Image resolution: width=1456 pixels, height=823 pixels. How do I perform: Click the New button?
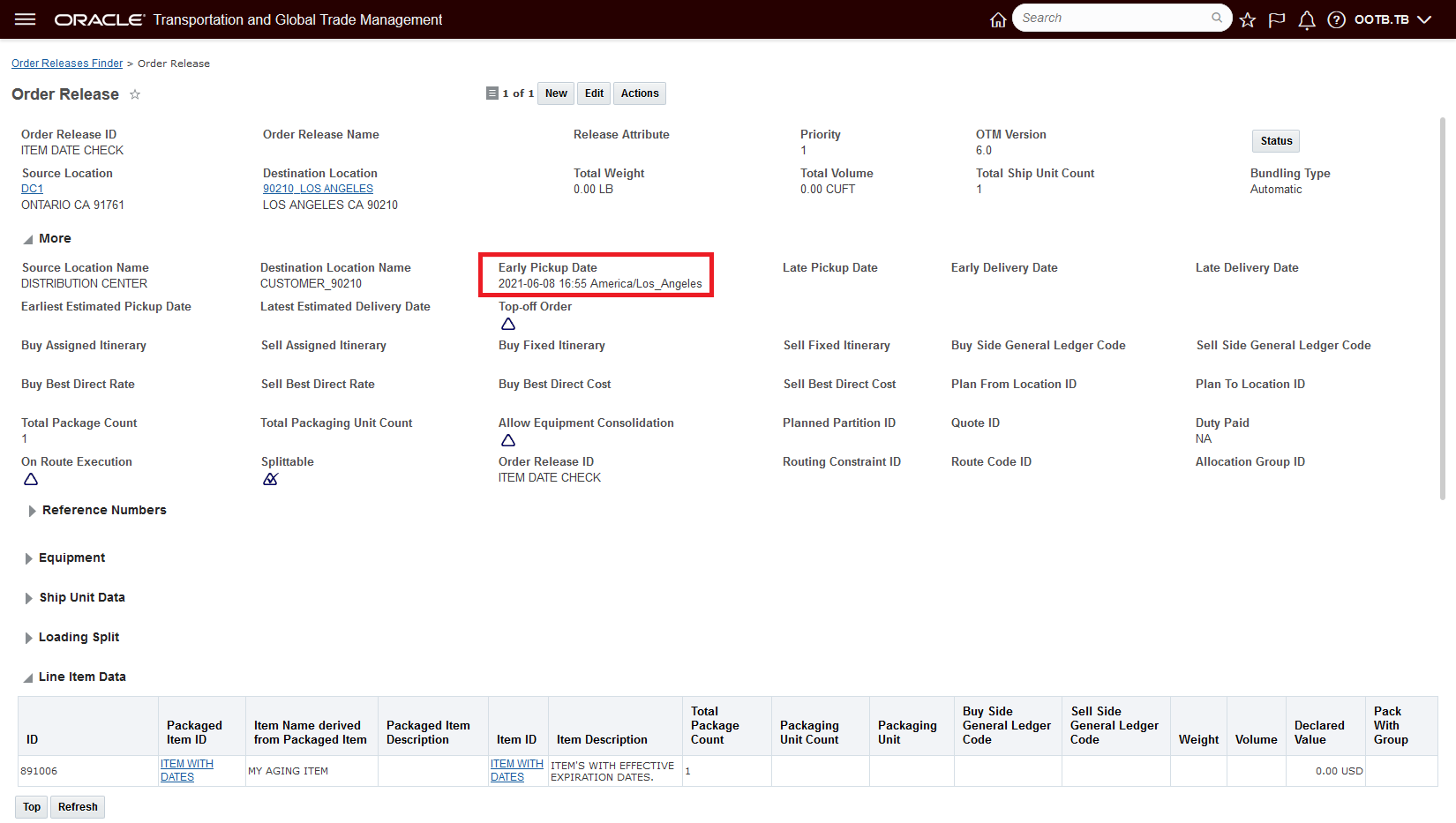coord(556,94)
